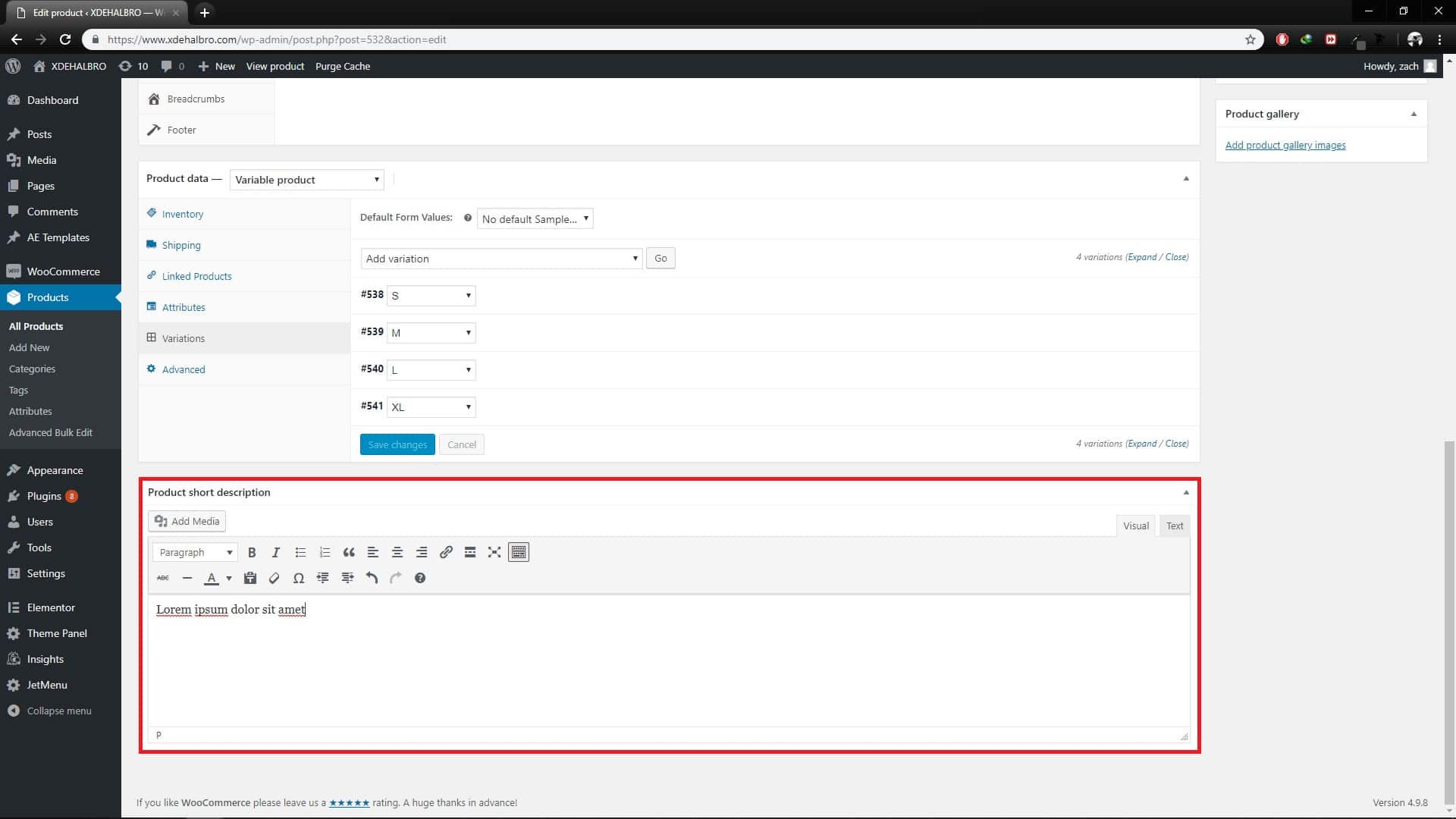This screenshot has width=1456, height=819.
Task: Open View product in admin bar
Action: 275,66
